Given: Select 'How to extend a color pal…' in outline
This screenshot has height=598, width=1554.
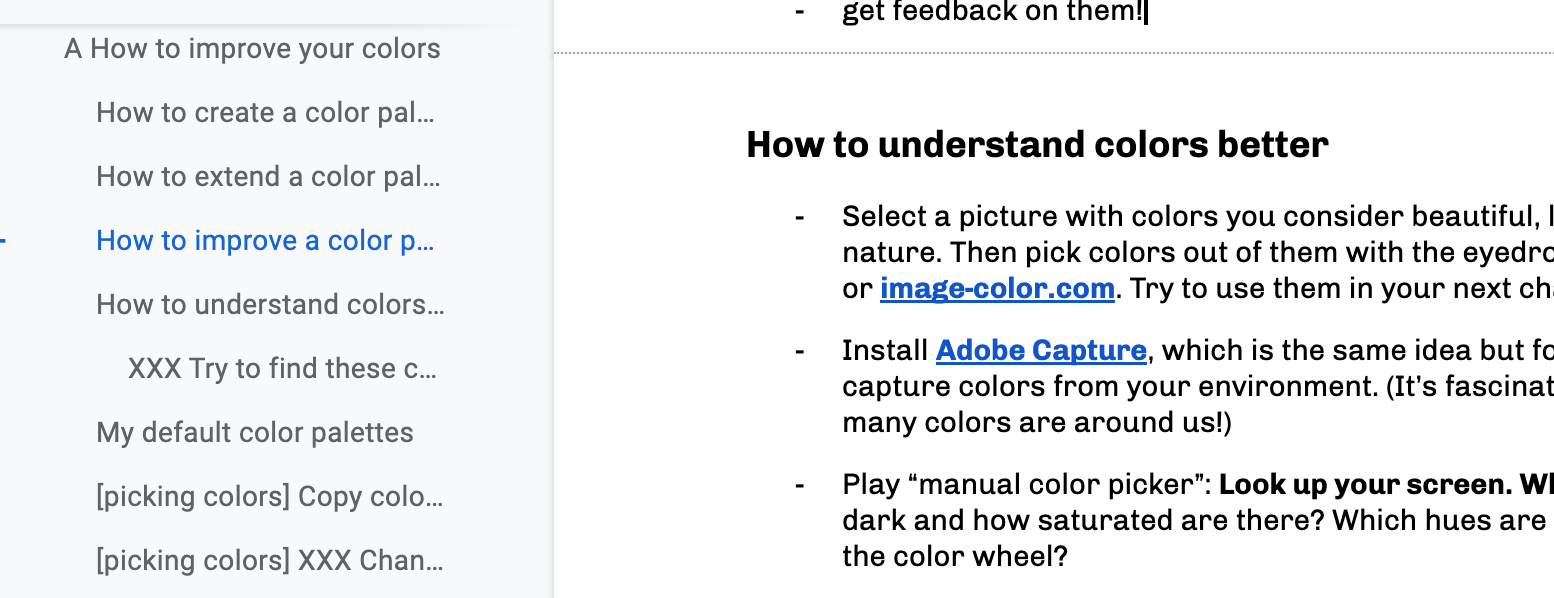Looking at the screenshot, I should pyautogui.click(x=268, y=177).
